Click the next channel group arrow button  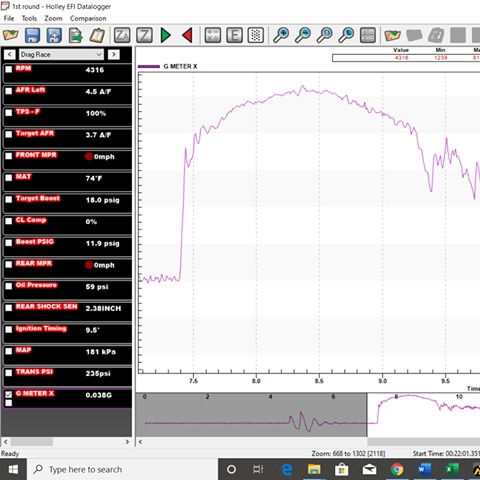coord(114,54)
